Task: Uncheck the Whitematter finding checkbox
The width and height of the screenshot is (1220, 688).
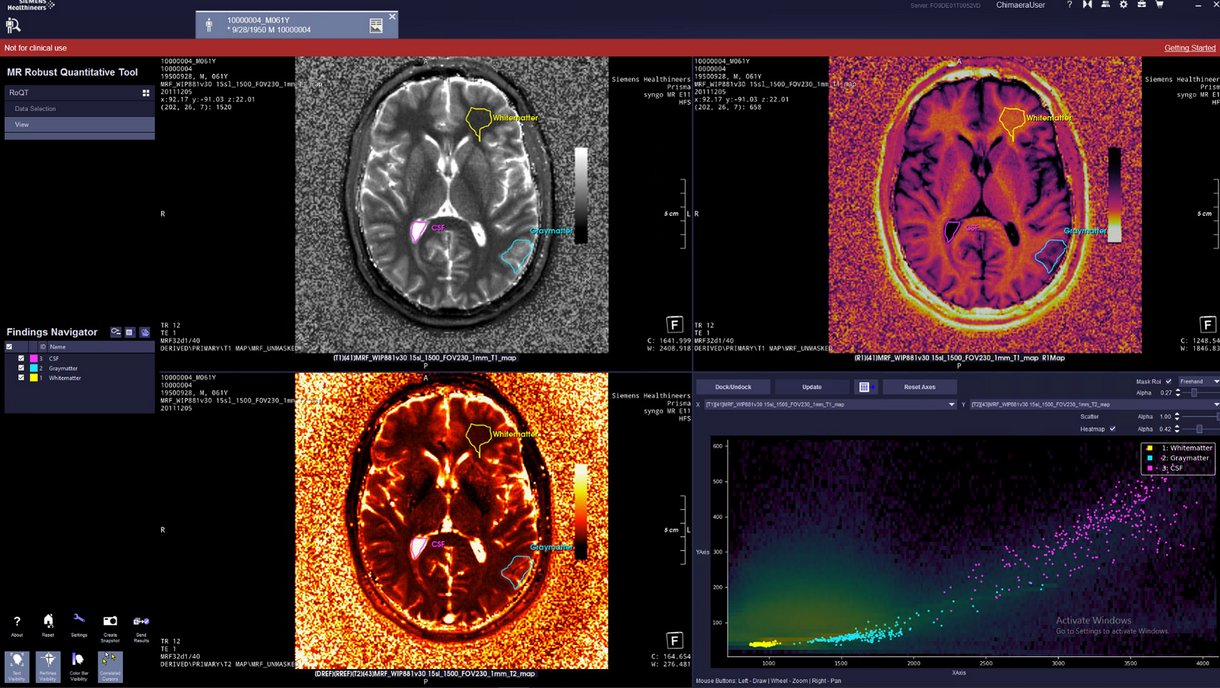Action: tap(21, 378)
